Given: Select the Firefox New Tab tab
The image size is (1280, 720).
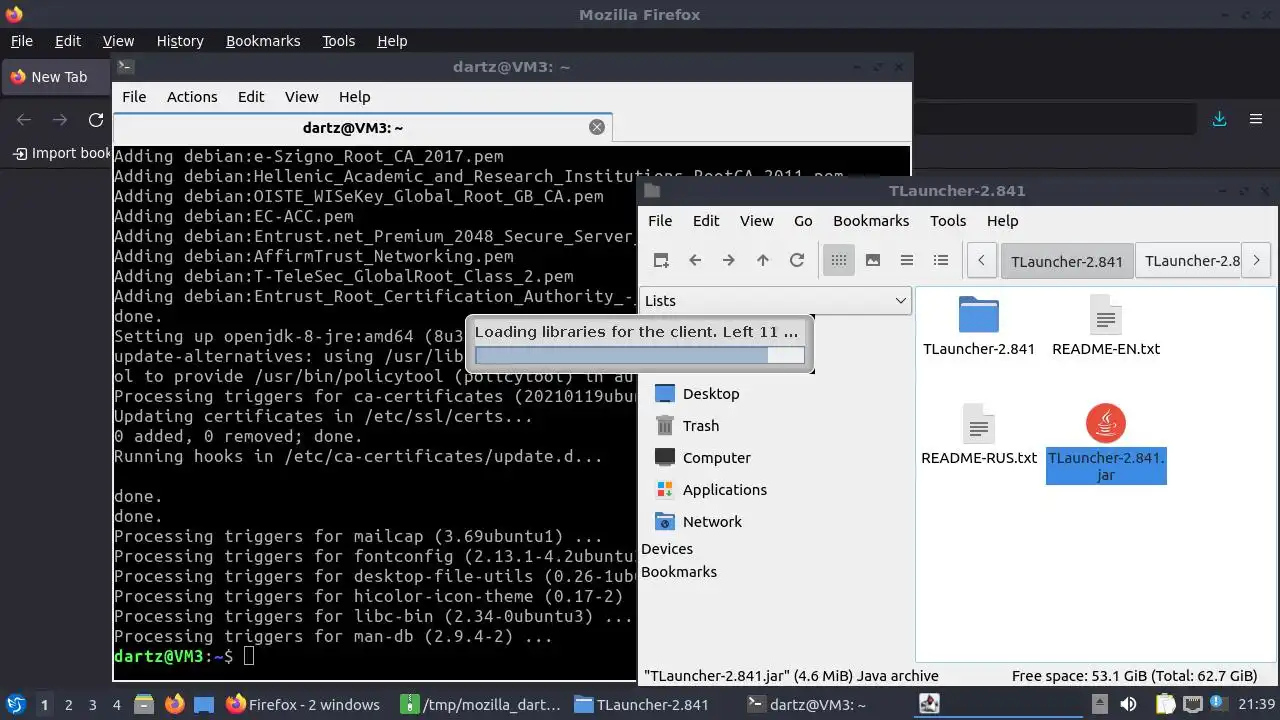Looking at the screenshot, I should coord(57,77).
